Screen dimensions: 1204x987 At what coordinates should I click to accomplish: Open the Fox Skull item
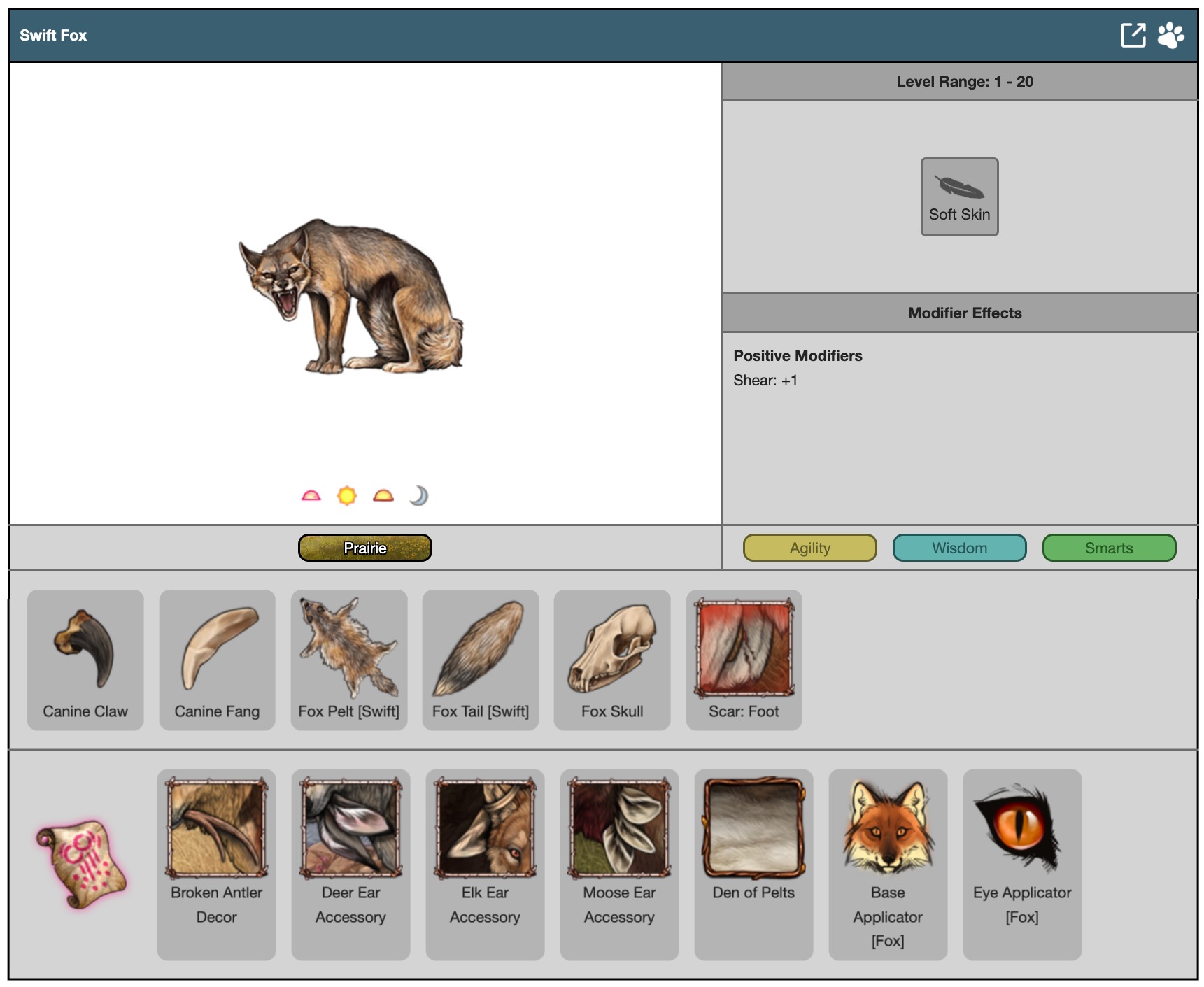tap(612, 659)
